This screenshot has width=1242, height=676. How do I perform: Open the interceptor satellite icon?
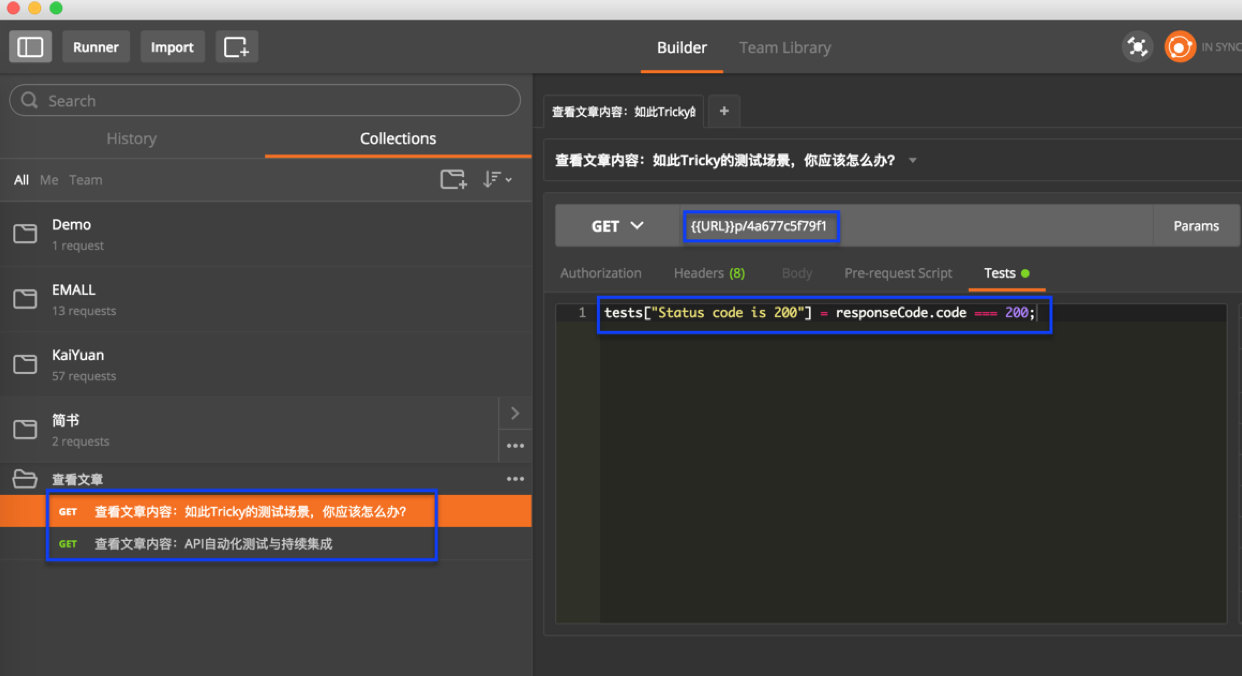1137,47
